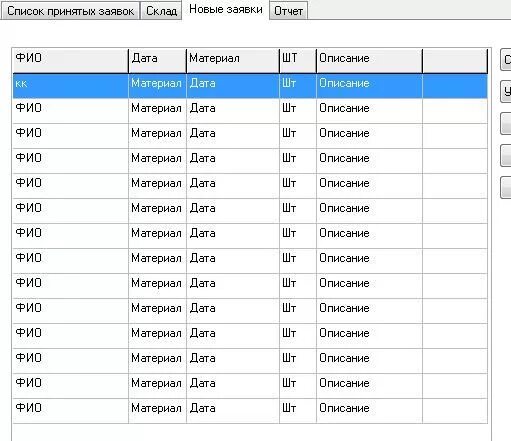Click Материал cell in the кк row

click(157, 86)
